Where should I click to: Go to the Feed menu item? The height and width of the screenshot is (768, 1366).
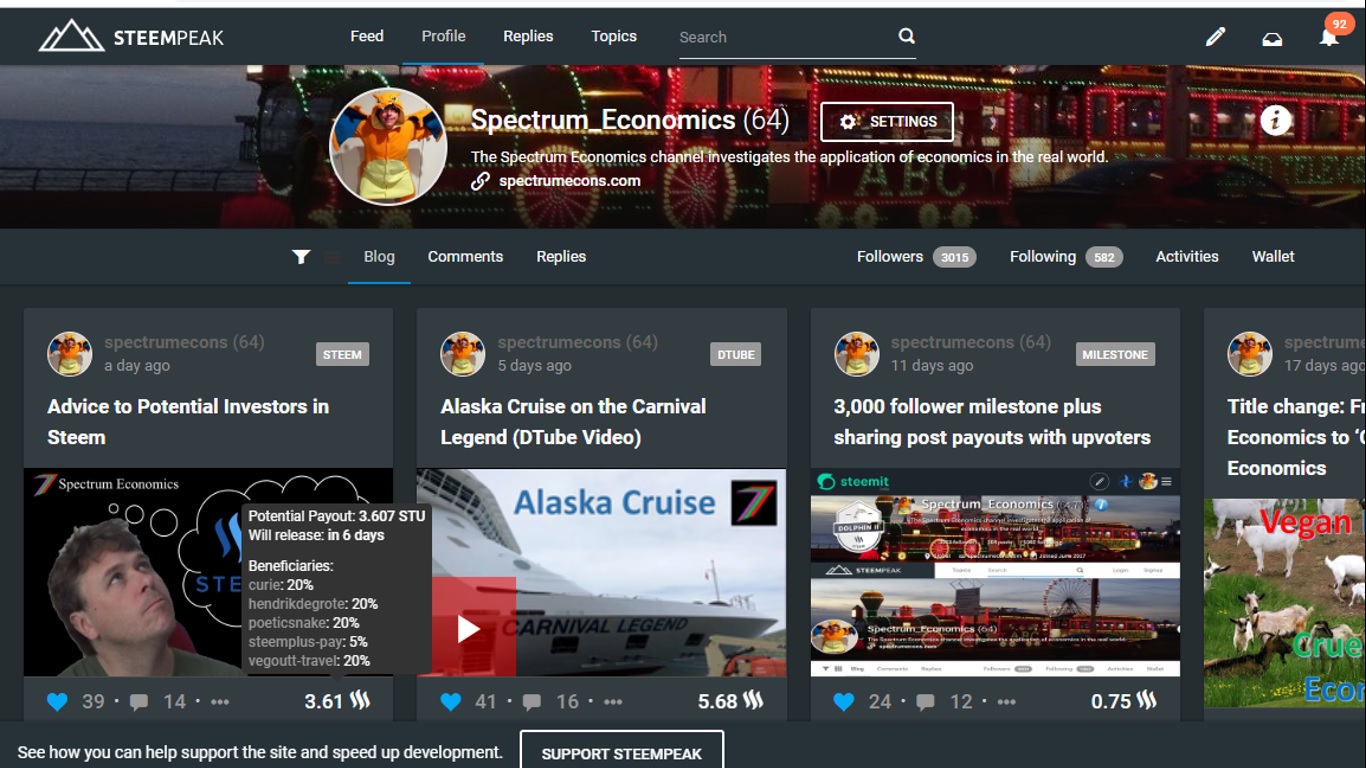367,36
